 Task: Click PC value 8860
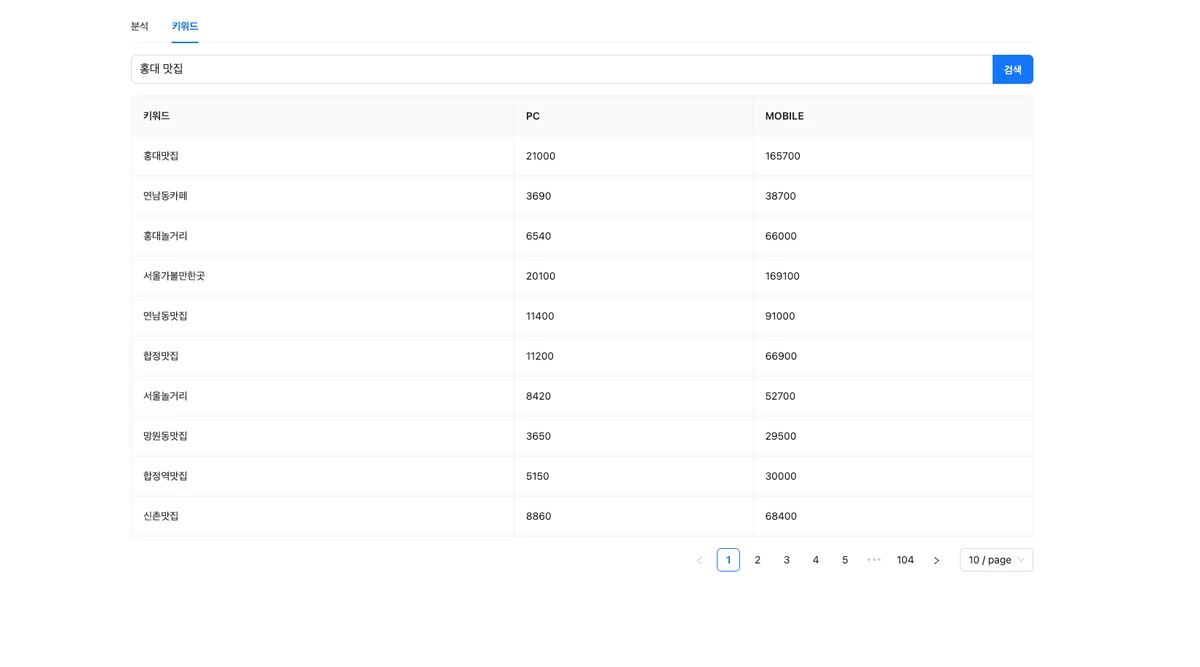tap(538, 516)
